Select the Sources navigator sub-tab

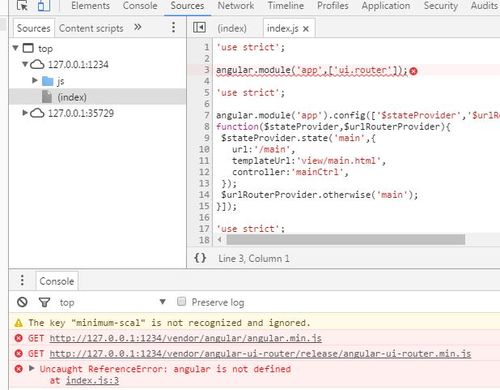click(x=33, y=28)
